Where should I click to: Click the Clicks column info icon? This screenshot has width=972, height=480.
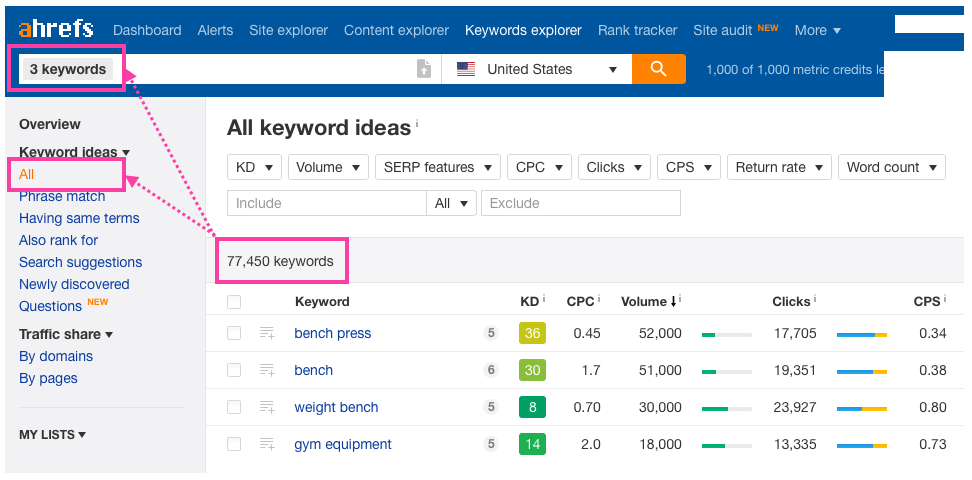click(815, 298)
